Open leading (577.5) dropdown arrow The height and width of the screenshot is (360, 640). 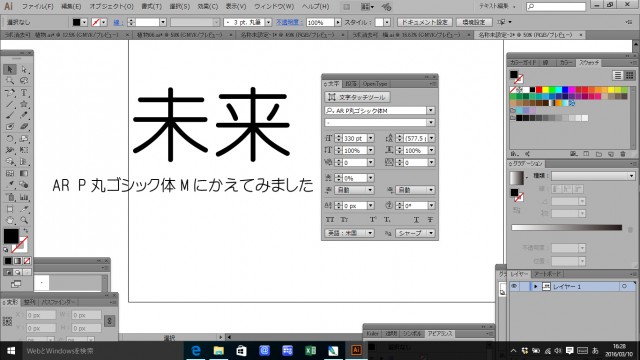pyautogui.click(x=431, y=138)
